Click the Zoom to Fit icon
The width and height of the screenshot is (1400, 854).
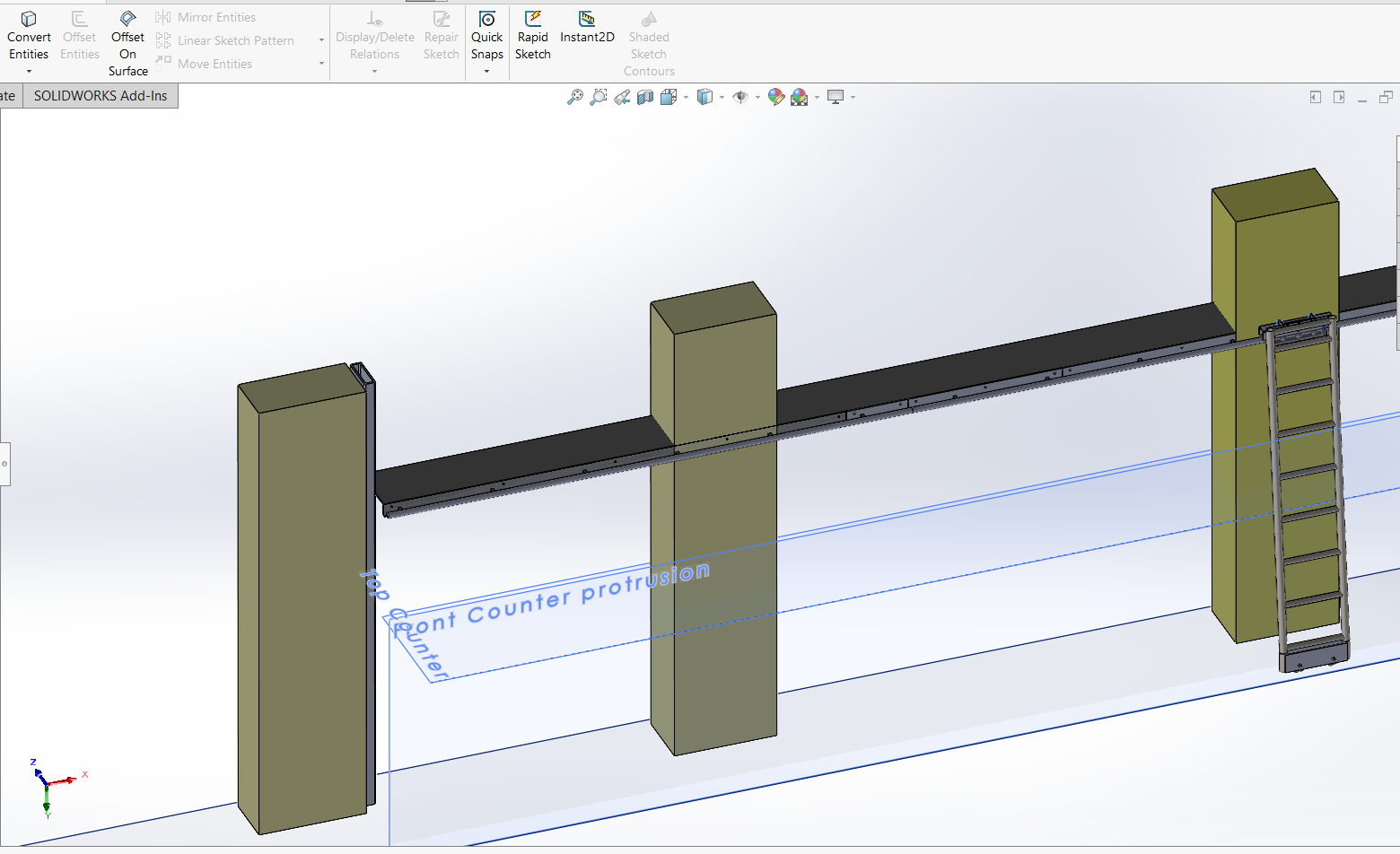[575, 97]
